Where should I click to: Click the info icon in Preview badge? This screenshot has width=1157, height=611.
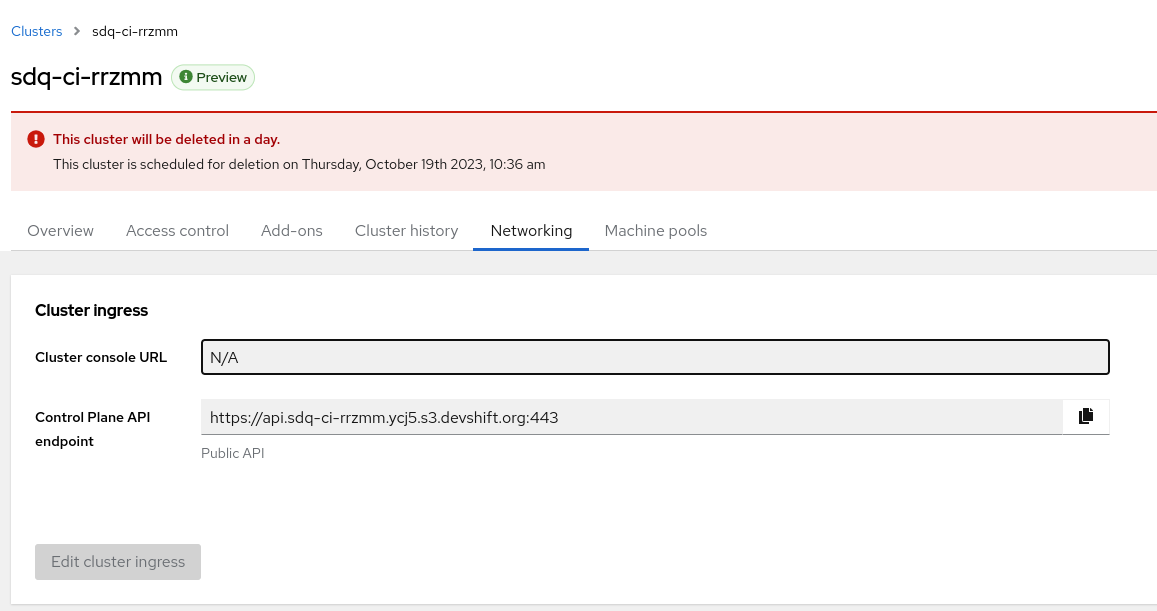pos(186,77)
